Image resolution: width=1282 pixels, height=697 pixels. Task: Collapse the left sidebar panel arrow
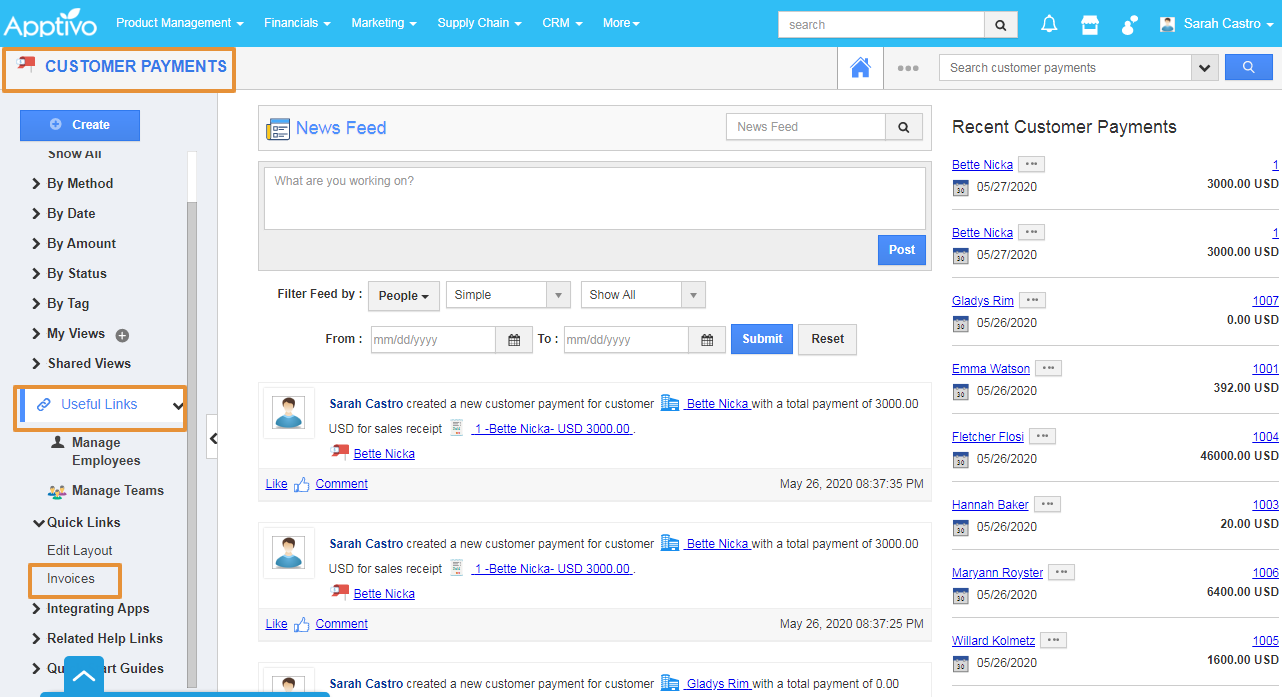click(x=212, y=438)
